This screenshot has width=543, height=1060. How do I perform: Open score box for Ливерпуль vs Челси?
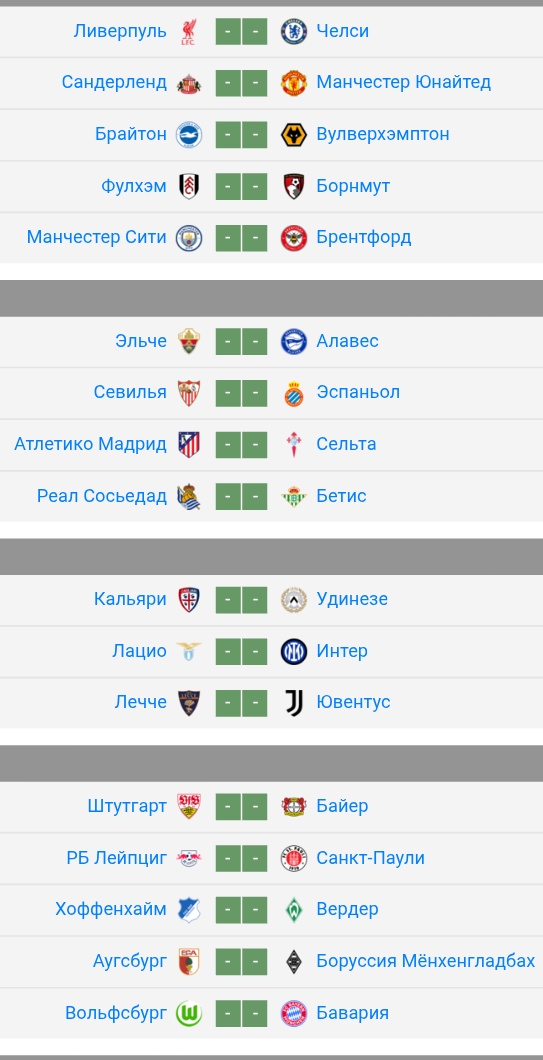coord(241,31)
